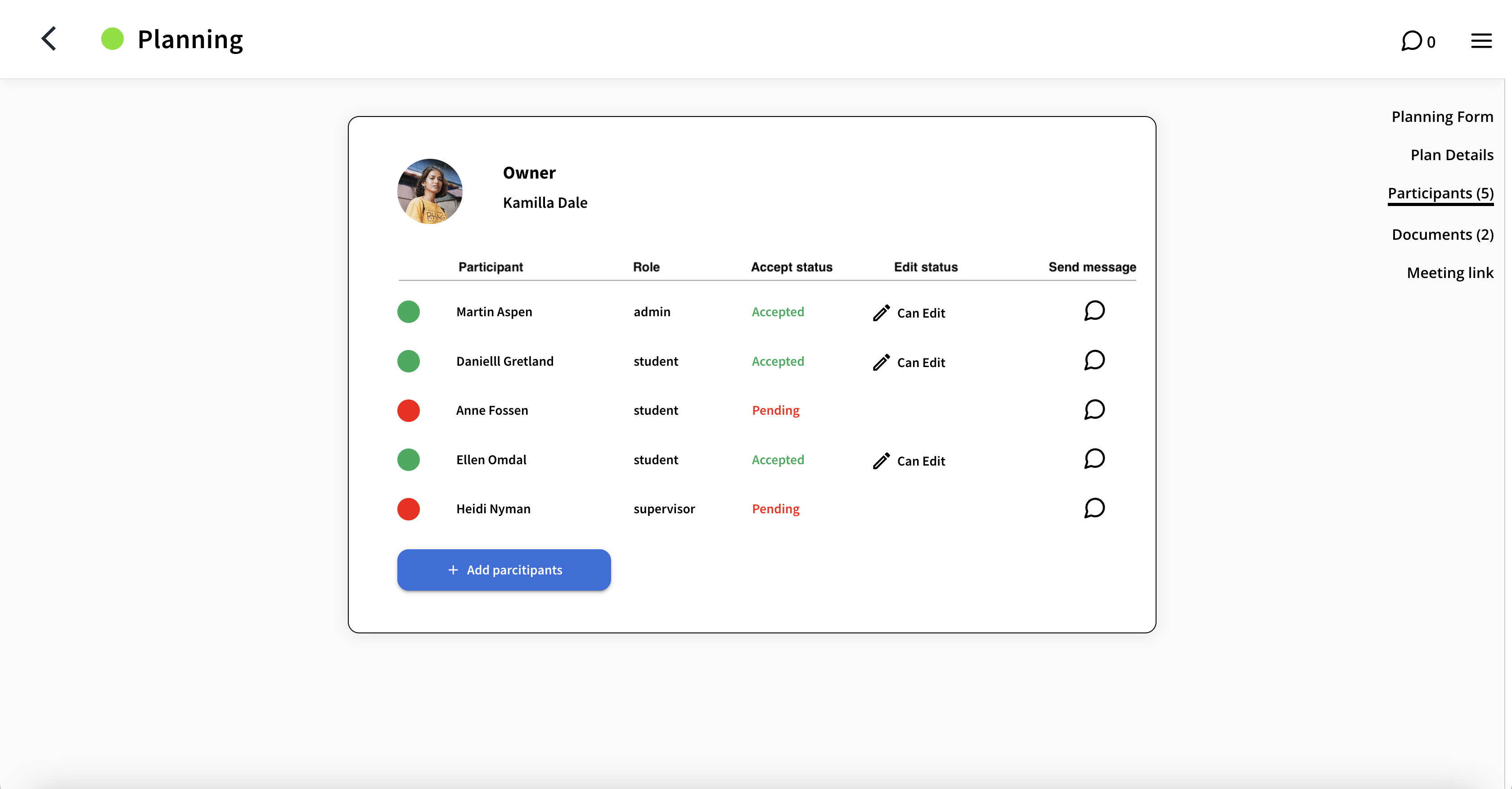Open the Planning Form section
1512x789 pixels.
point(1441,116)
